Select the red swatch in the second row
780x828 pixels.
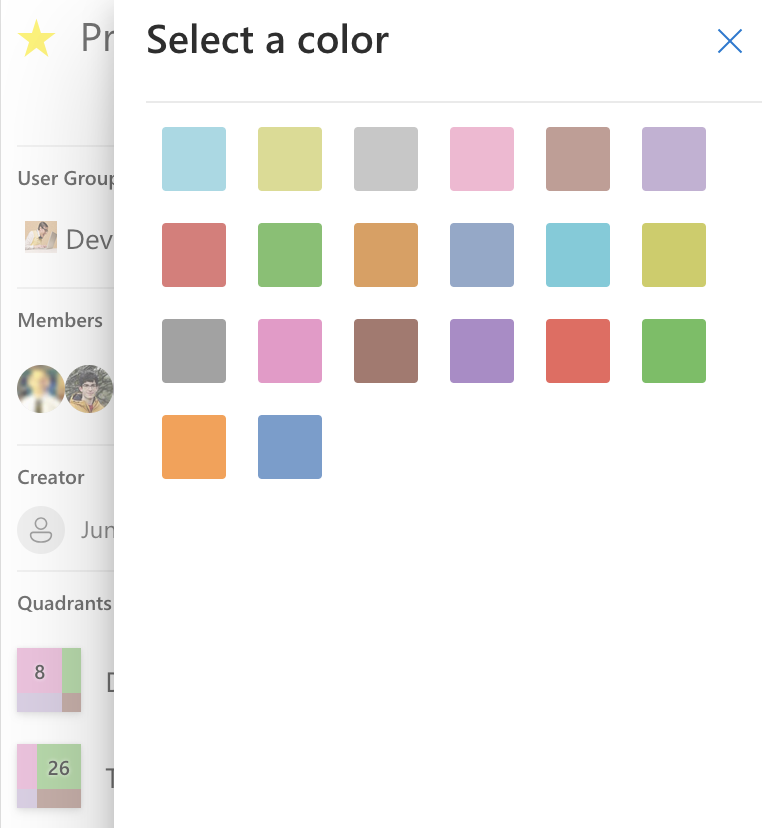[193, 255]
